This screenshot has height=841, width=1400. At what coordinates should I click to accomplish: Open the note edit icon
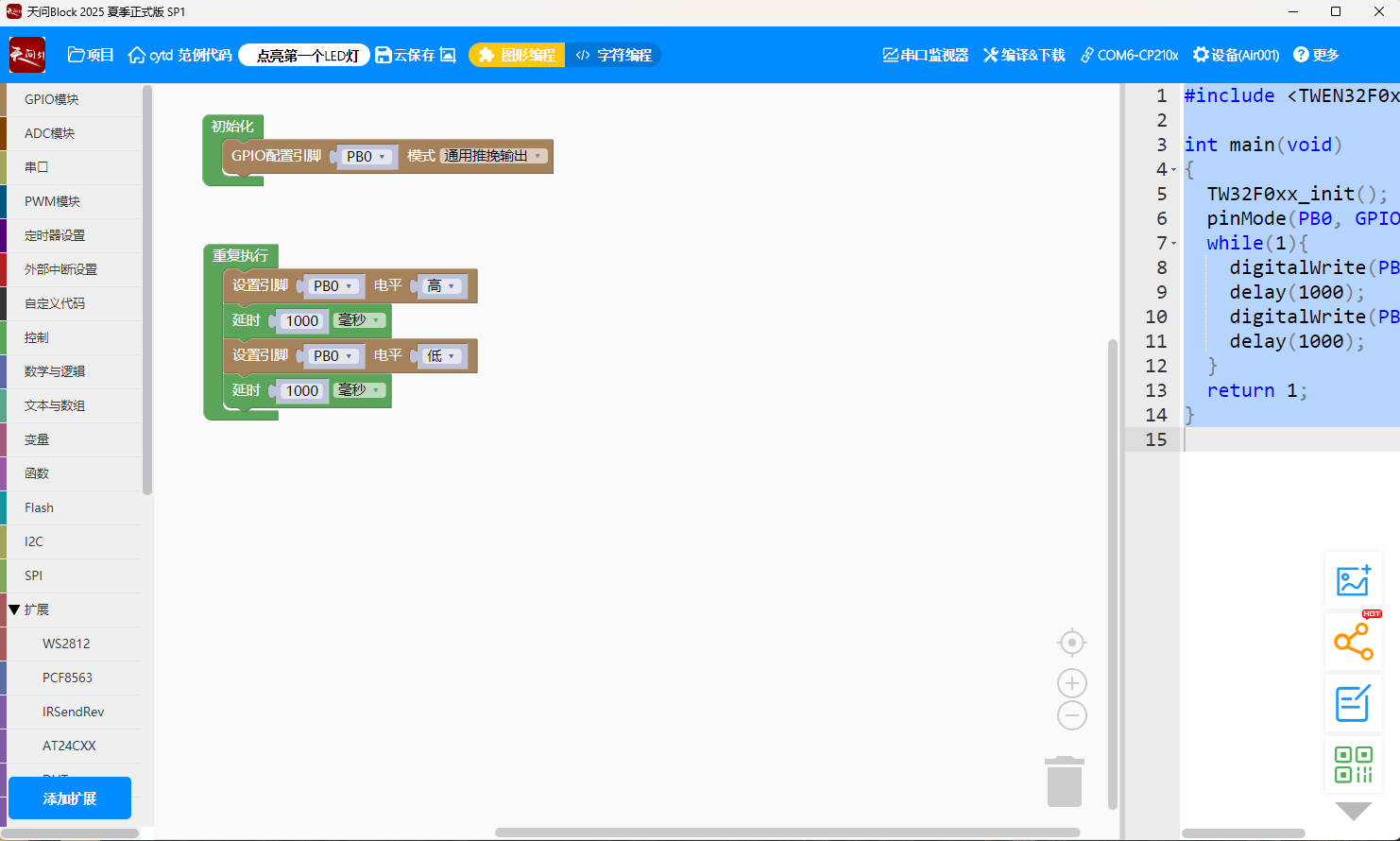1353,703
